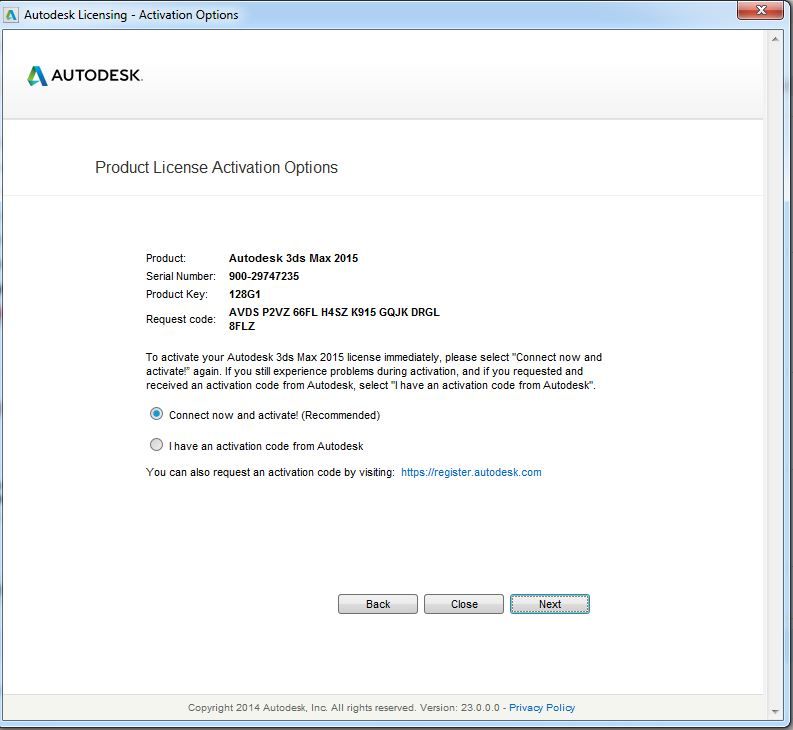Image resolution: width=793 pixels, height=730 pixels.
Task: Open the Privacy Policy link
Action: [542, 707]
